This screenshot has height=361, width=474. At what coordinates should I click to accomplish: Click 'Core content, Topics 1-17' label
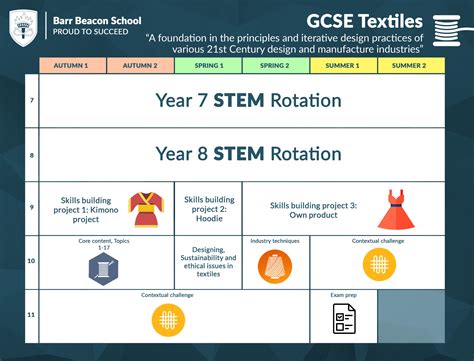click(x=104, y=244)
